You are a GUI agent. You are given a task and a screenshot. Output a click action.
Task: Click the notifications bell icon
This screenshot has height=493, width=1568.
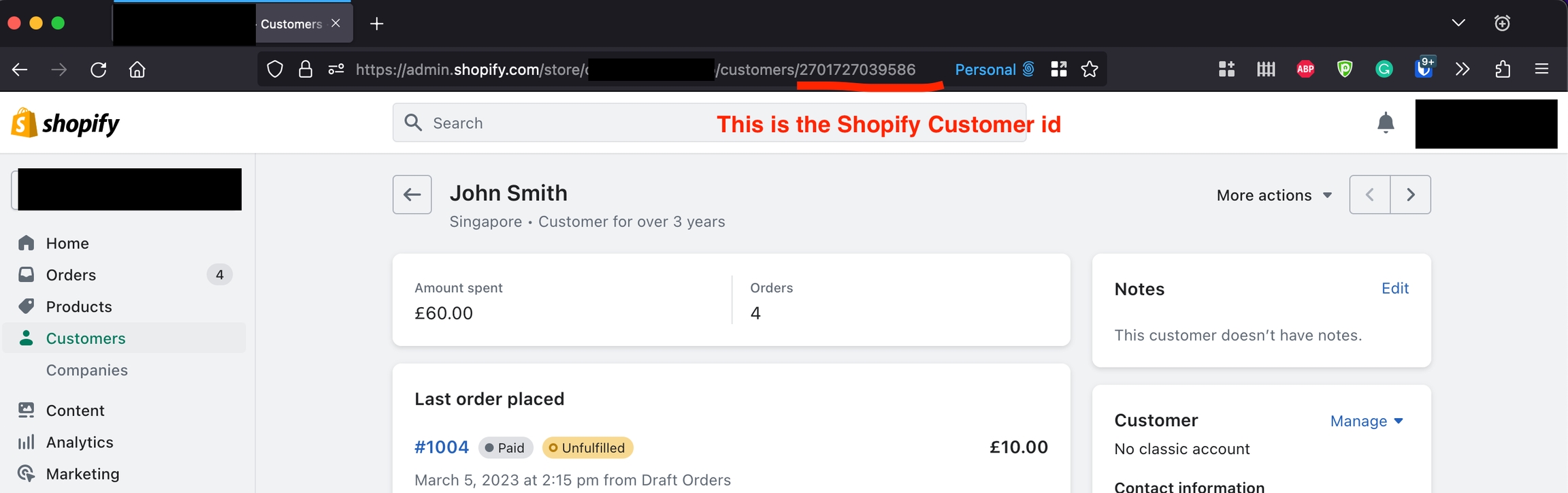click(1385, 123)
